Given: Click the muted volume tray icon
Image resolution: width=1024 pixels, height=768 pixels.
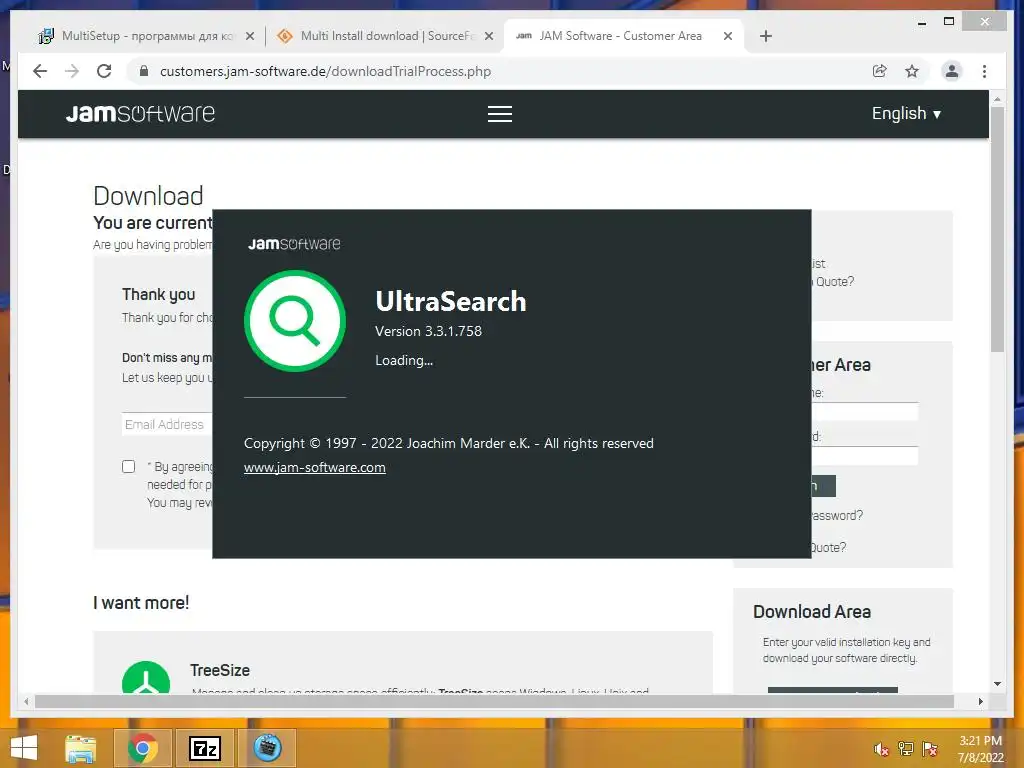Looking at the screenshot, I should (881, 749).
